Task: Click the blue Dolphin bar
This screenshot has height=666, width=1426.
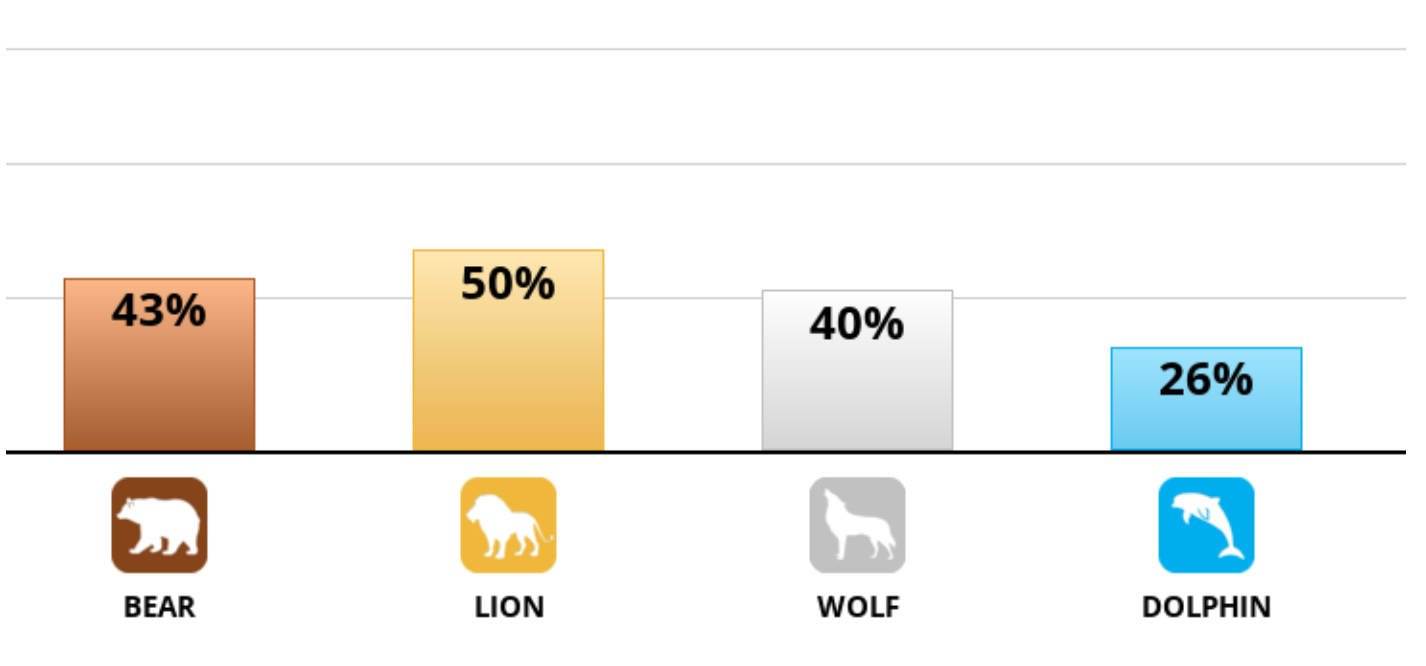Action: click(x=1206, y=400)
